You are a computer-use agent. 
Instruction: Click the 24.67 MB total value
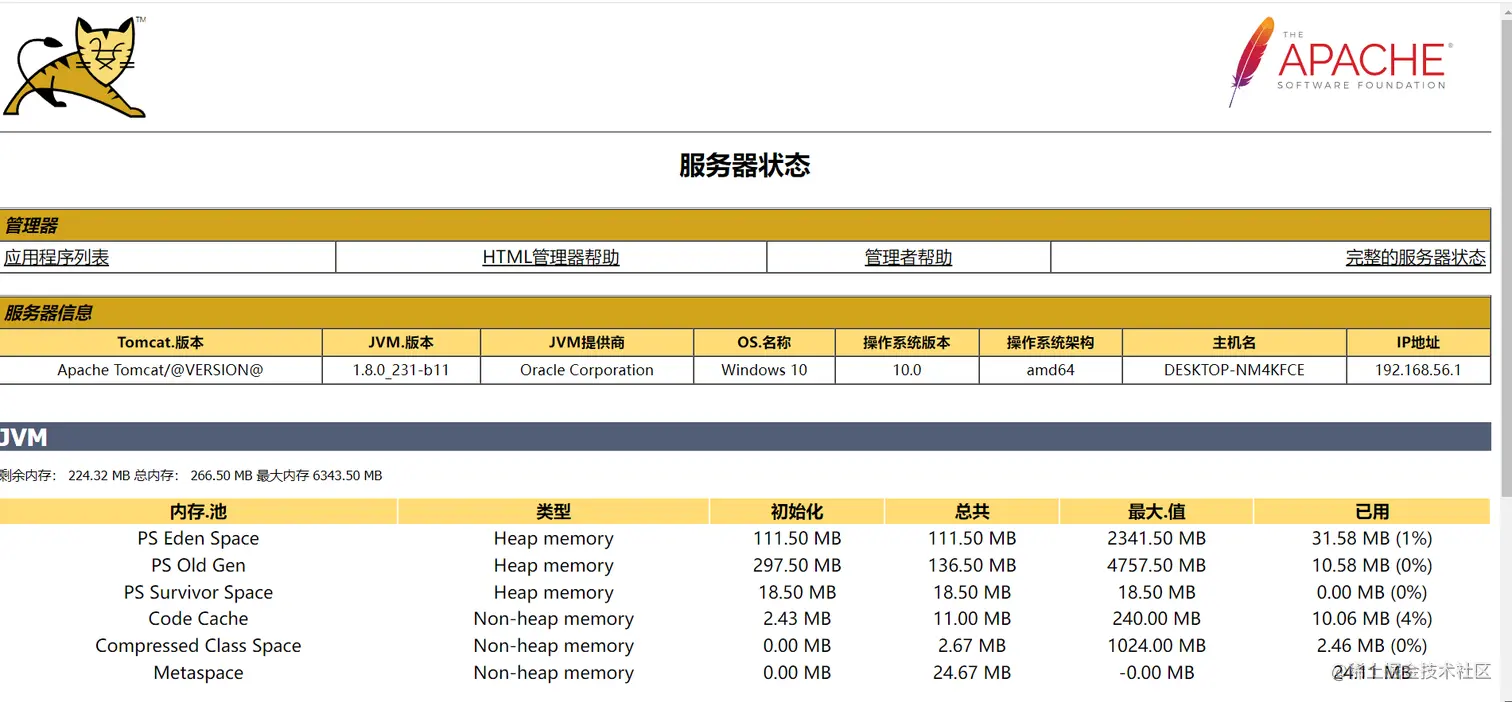tap(972, 673)
